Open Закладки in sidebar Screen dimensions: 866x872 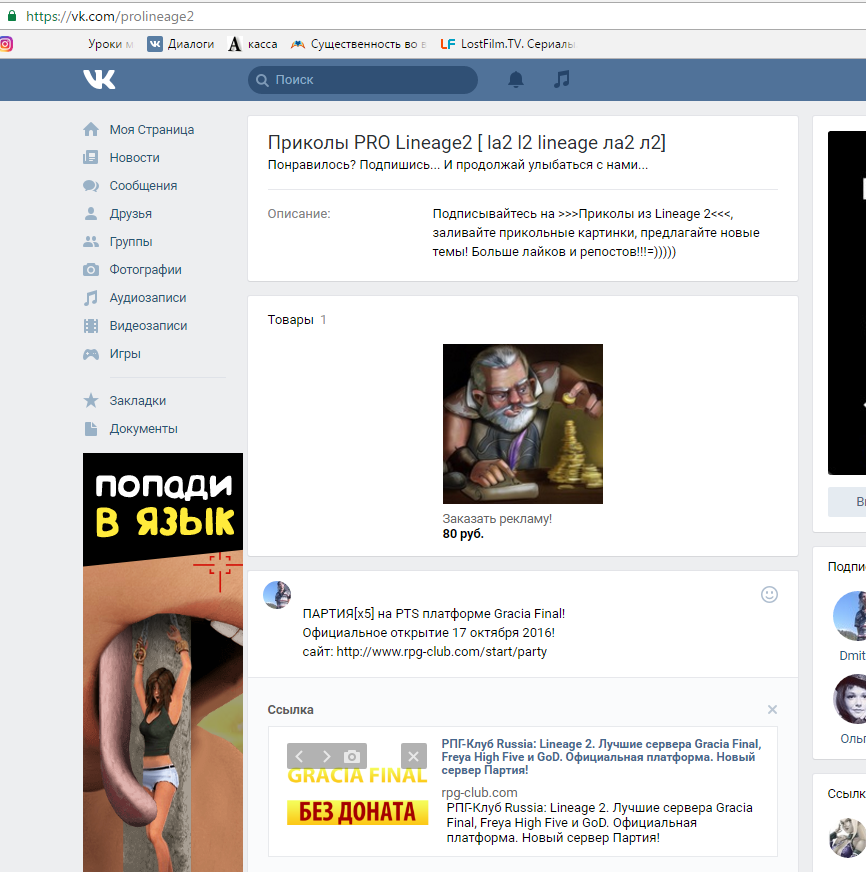(138, 400)
